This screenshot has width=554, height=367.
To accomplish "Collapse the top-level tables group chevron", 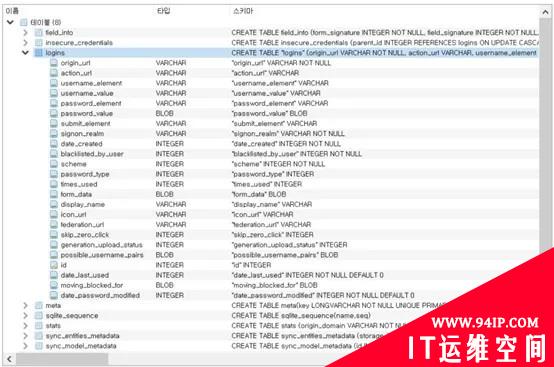I will pyautogui.click(x=10, y=23).
